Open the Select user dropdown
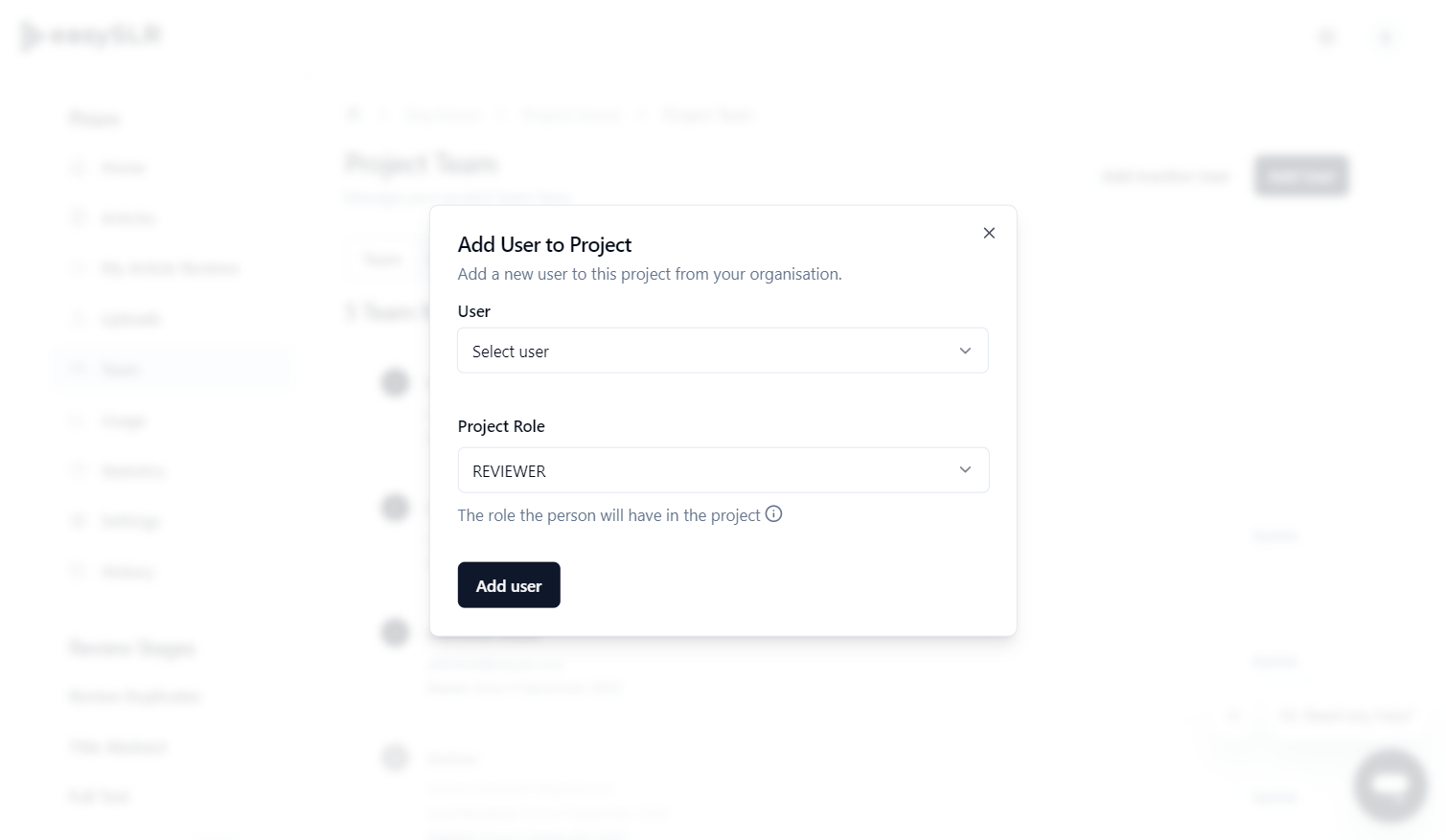1446x840 pixels. click(x=723, y=351)
